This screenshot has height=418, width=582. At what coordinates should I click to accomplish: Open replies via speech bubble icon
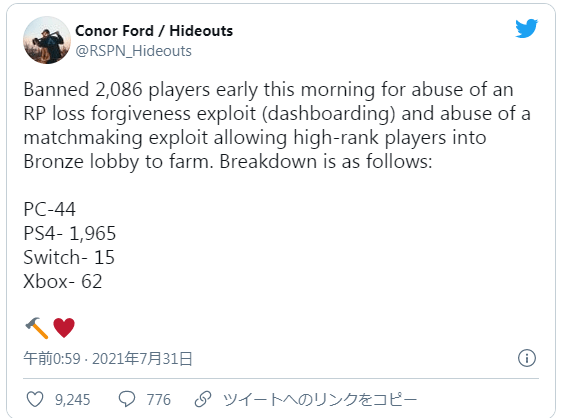pyautogui.click(x=127, y=399)
